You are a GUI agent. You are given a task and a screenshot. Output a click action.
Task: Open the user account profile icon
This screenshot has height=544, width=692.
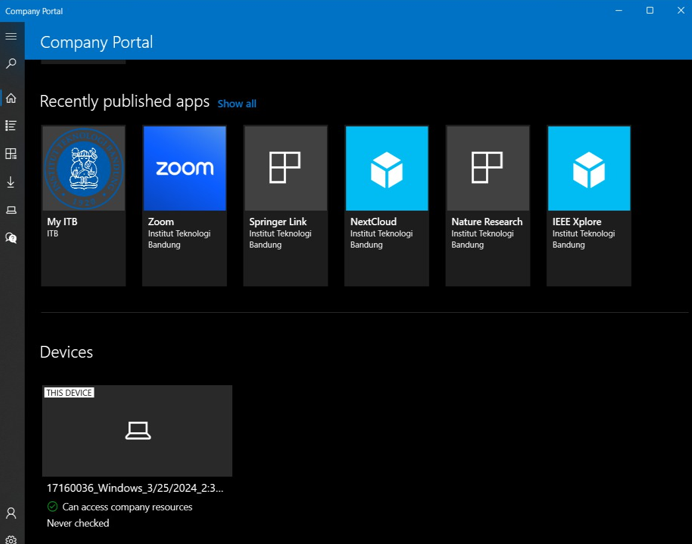tap(11, 513)
